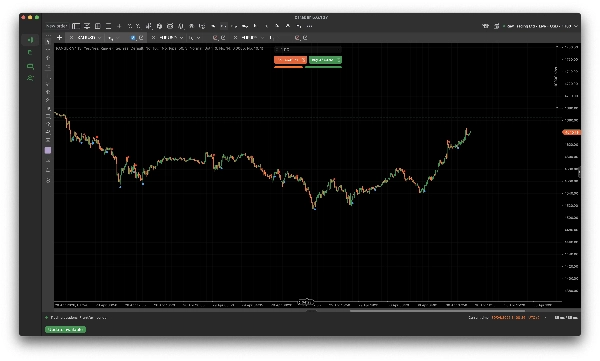Add a new chart tab with plus icon
The image size is (600, 361).
59,38
